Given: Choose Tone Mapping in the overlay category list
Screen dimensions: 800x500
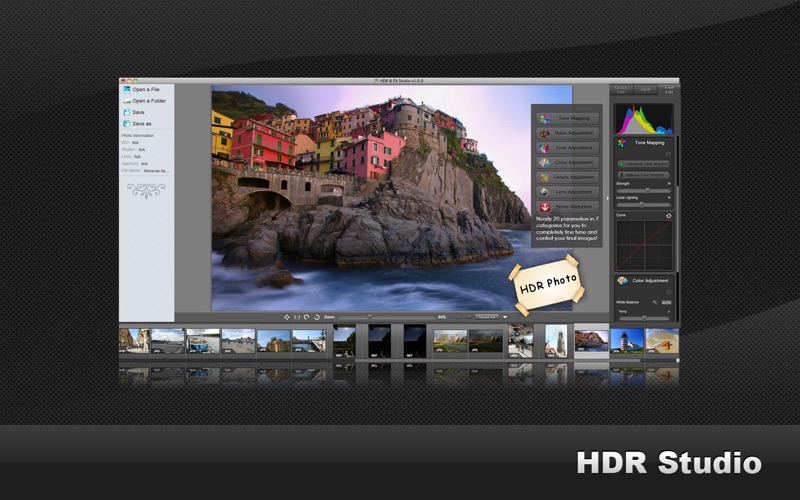Looking at the screenshot, I should coord(567,118).
